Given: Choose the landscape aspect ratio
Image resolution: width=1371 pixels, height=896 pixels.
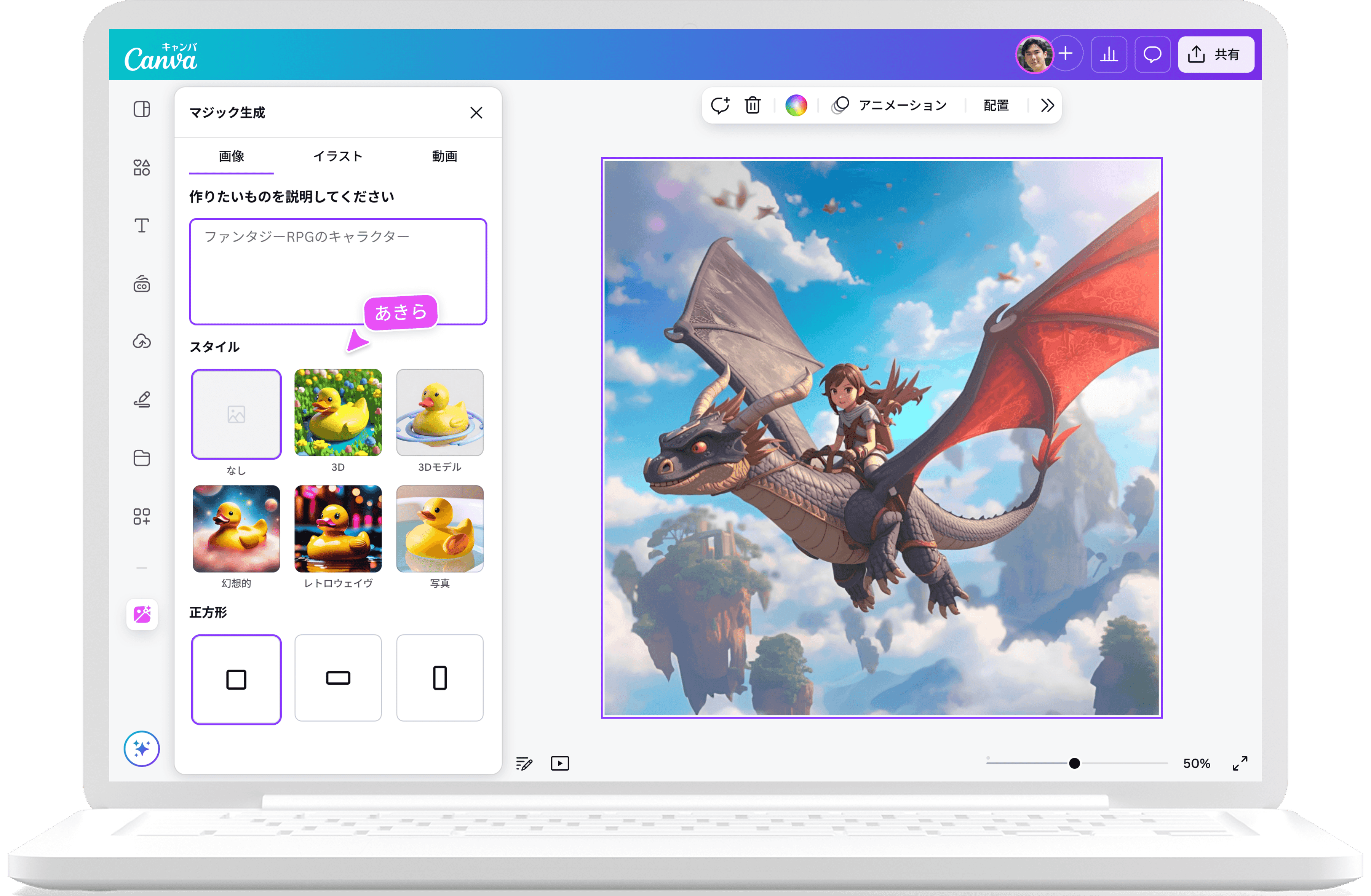Looking at the screenshot, I should [x=338, y=678].
